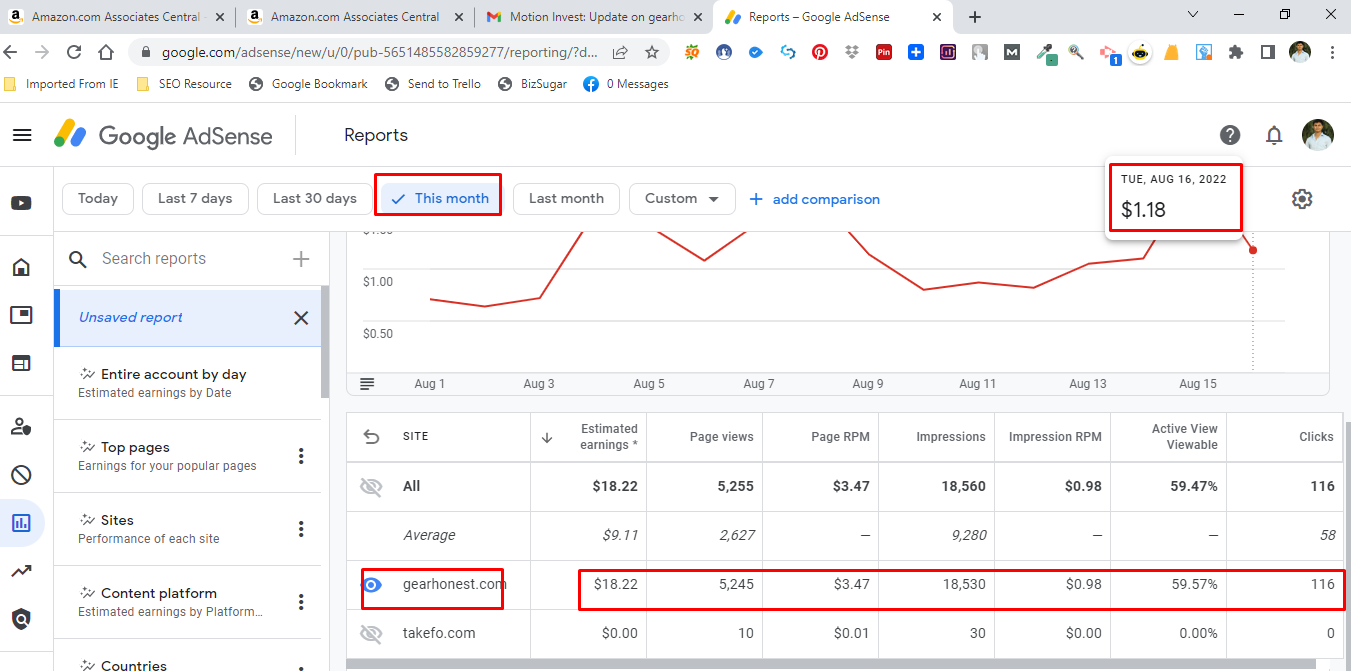1351x671 pixels.
Task: Open the notifications bell
Action: 1274,135
